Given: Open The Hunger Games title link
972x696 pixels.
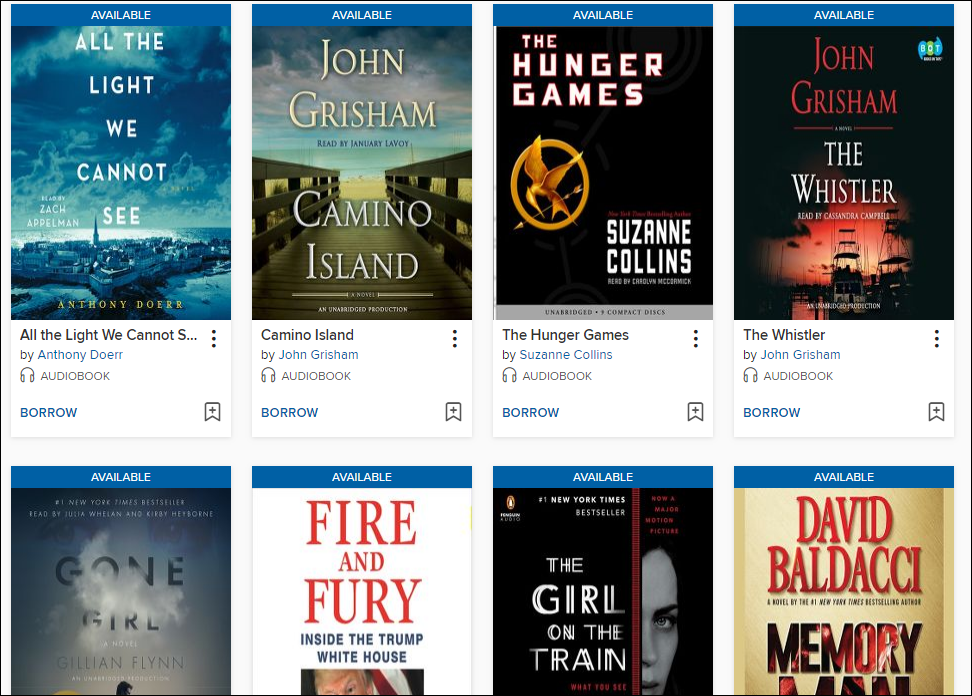Looking at the screenshot, I should pyautogui.click(x=565, y=335).
